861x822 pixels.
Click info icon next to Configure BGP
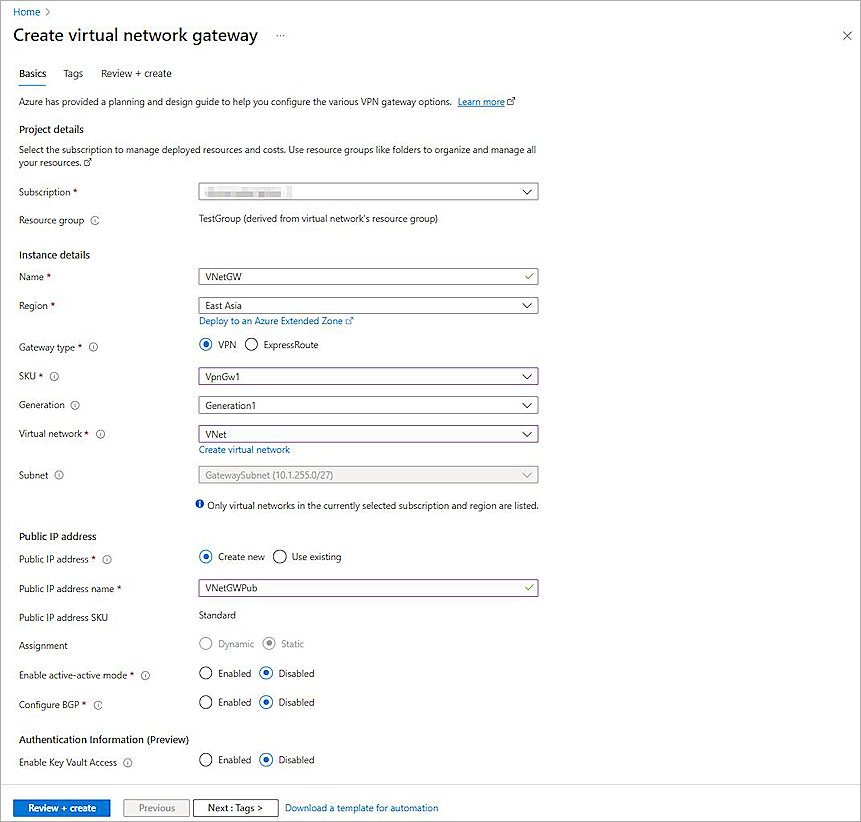click(98, 705)
